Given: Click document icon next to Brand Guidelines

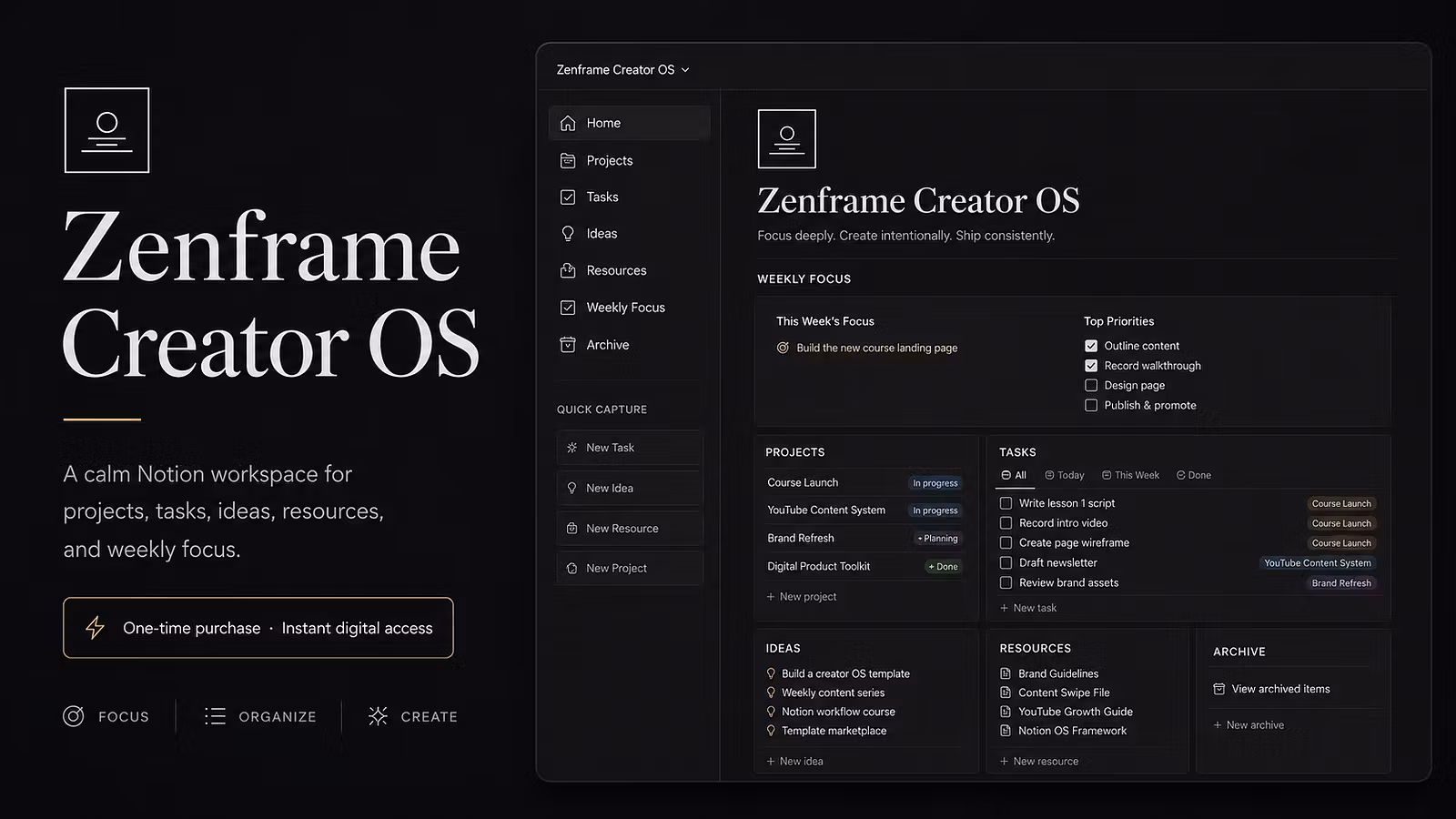Looking at the screenshot, I should [1006, 673].
